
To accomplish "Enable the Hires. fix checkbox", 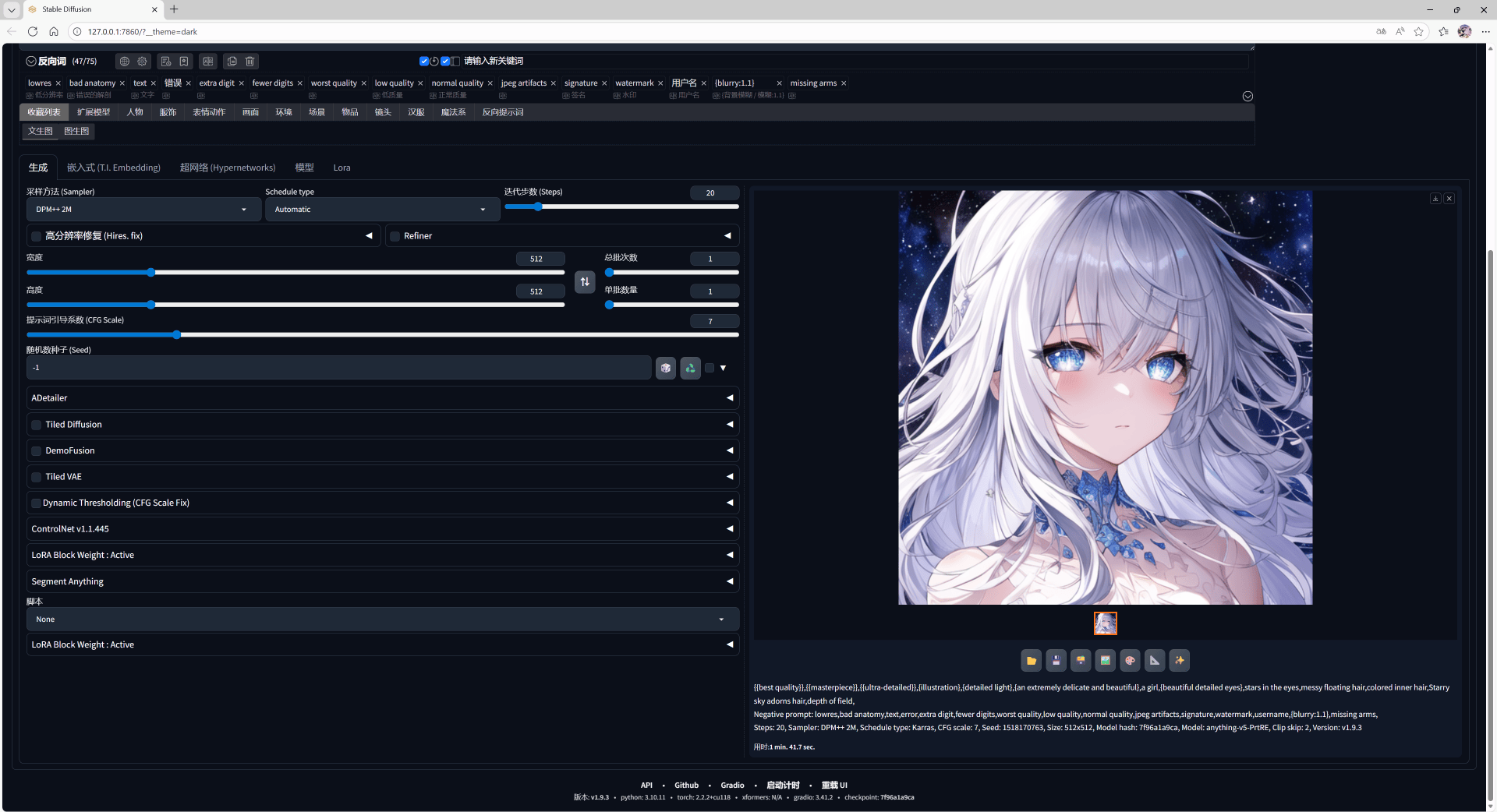I will tap(37, 236).
